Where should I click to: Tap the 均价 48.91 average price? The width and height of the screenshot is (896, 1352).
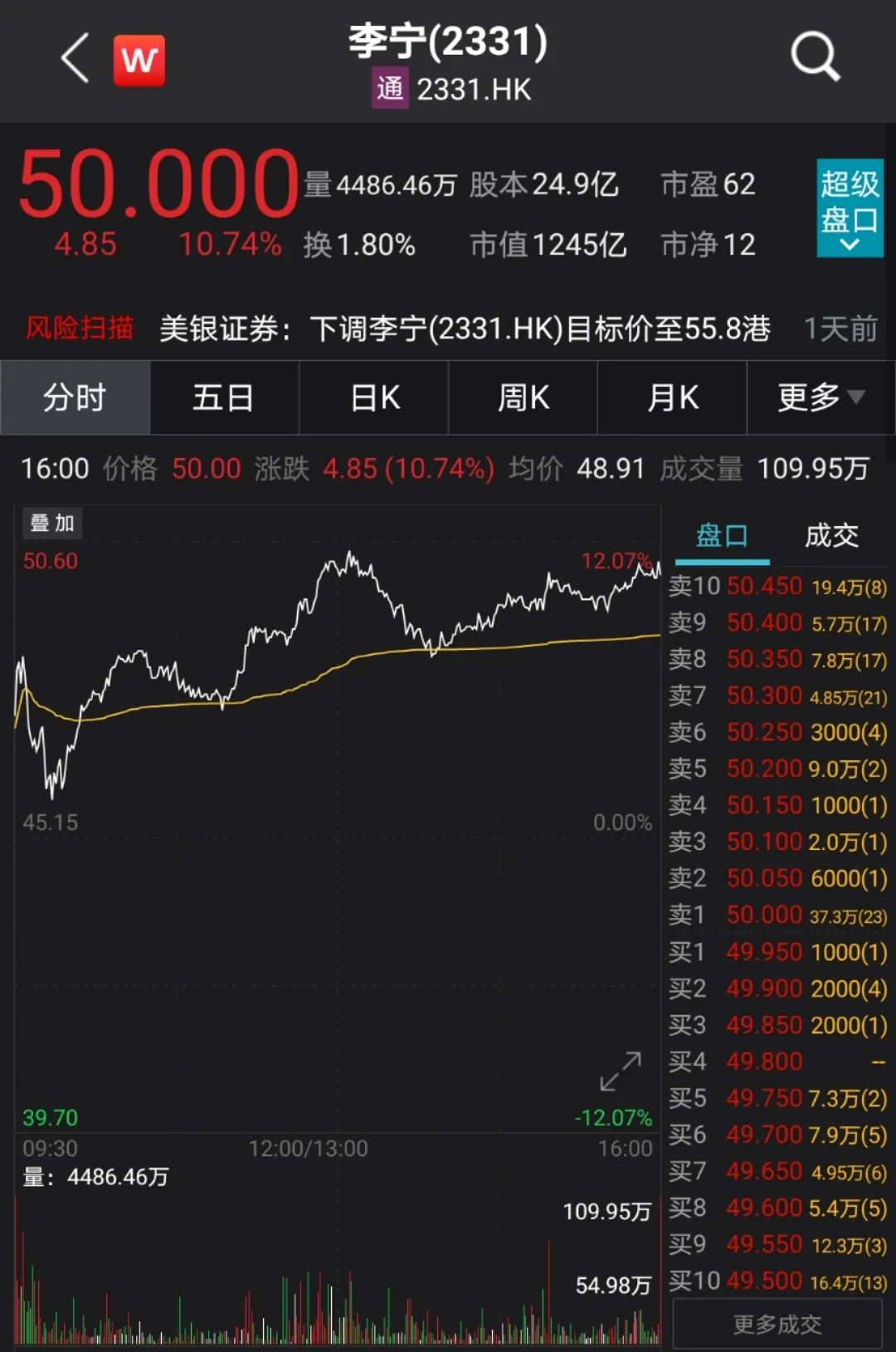pyautogui.click(x=577, y=469)
